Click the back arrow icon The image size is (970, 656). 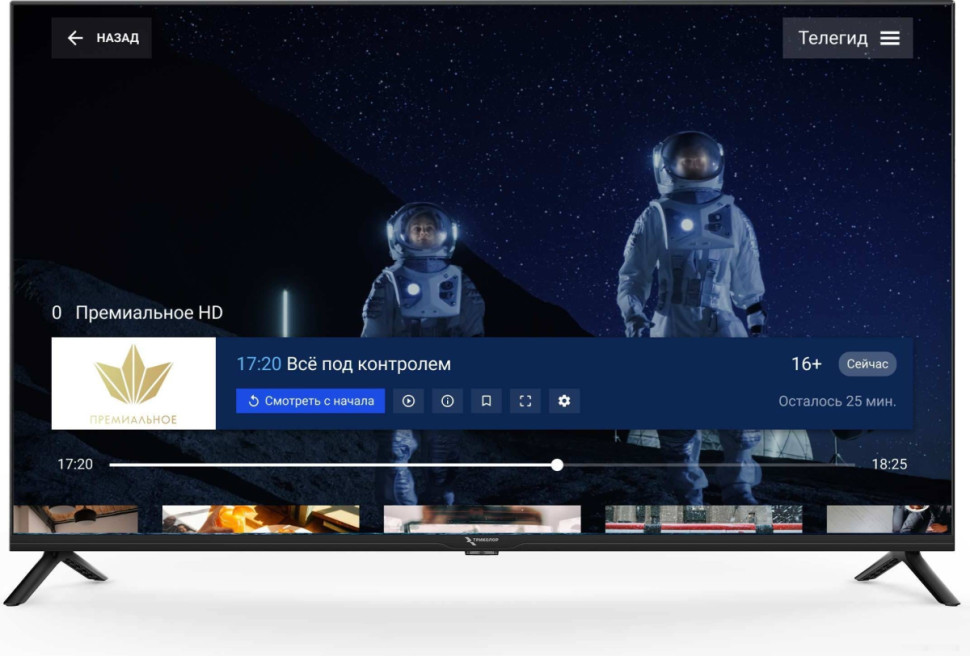75,38
